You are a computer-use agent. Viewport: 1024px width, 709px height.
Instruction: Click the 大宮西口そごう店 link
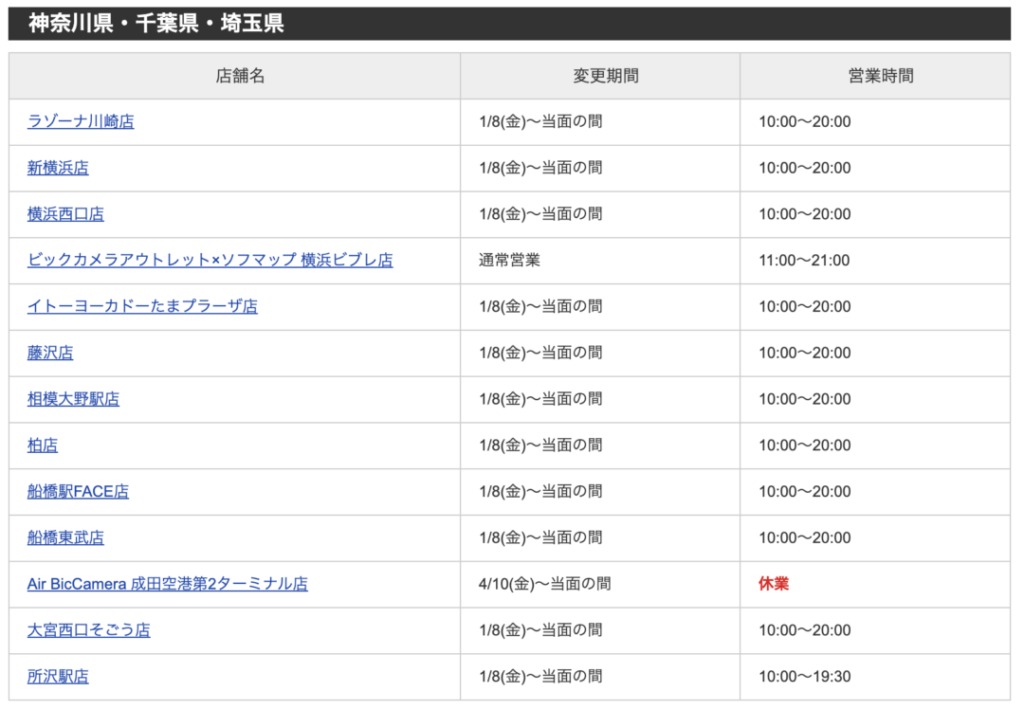[x=88, y=630]
